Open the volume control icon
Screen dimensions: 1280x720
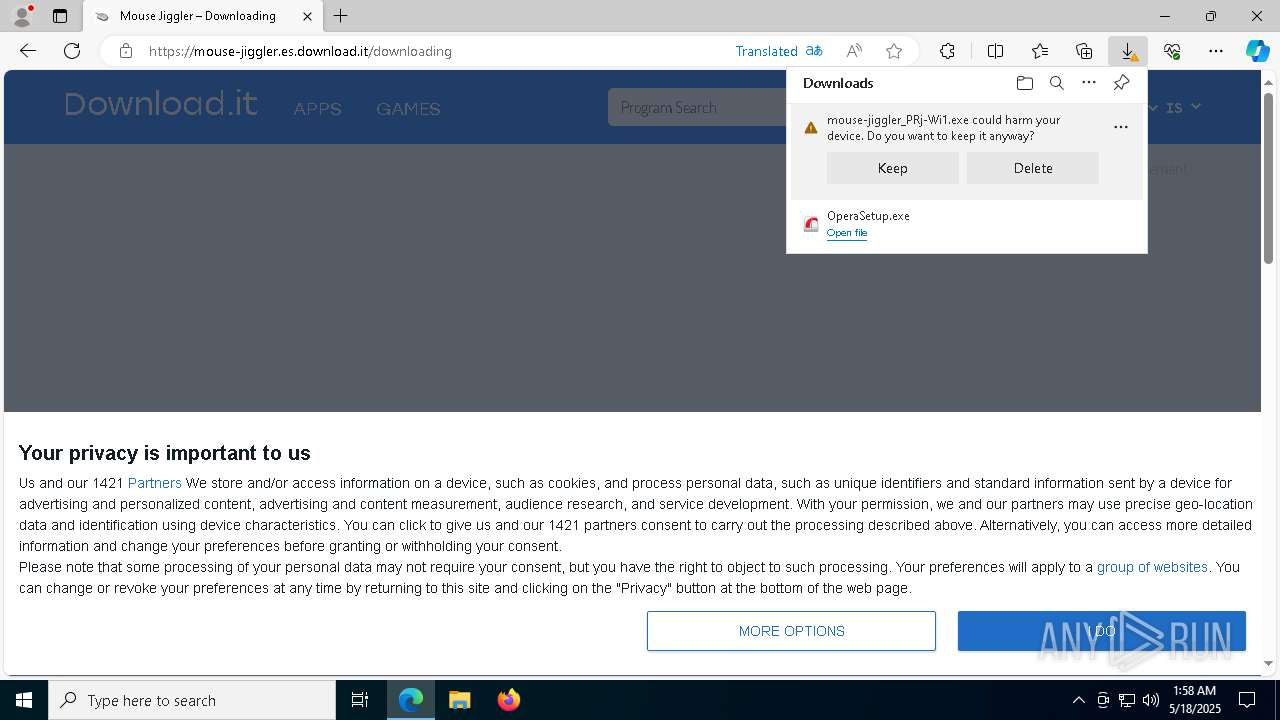tap(1151, 700)
